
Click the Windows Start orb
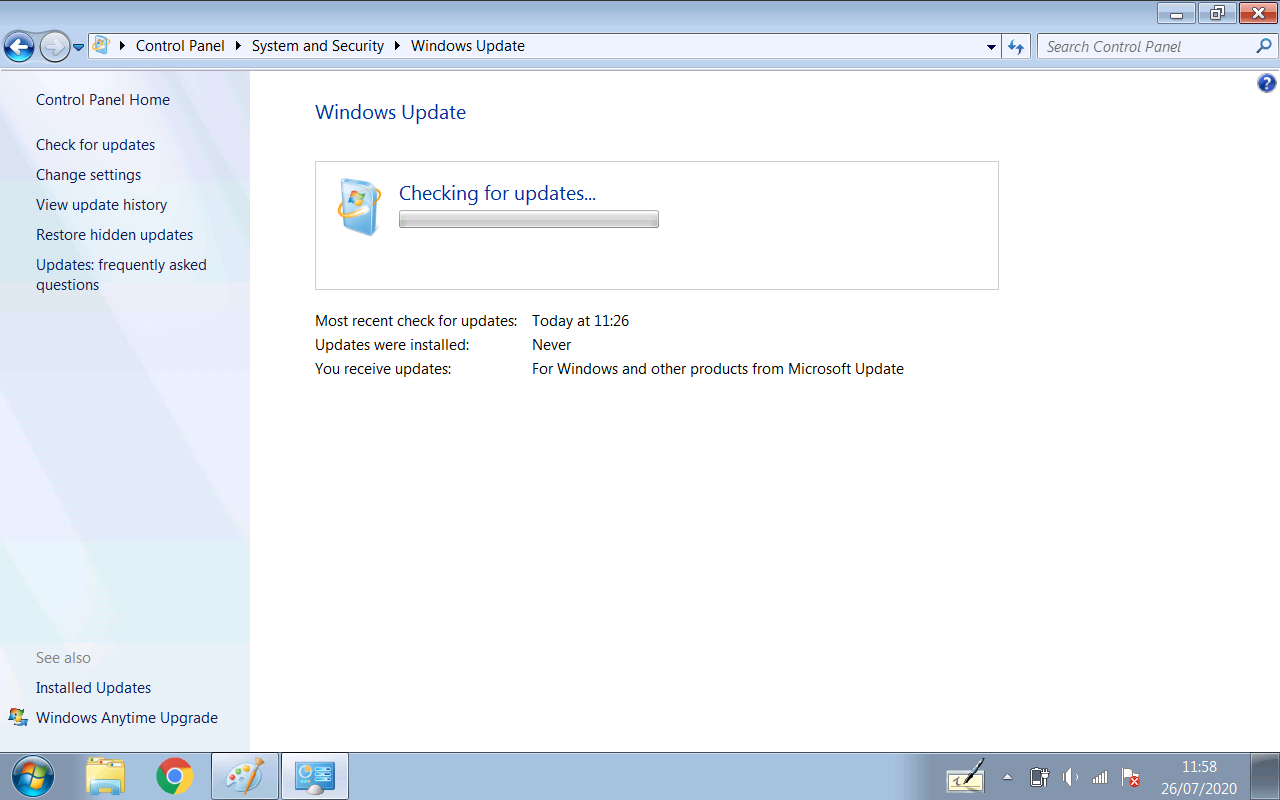tap(32, 776)
